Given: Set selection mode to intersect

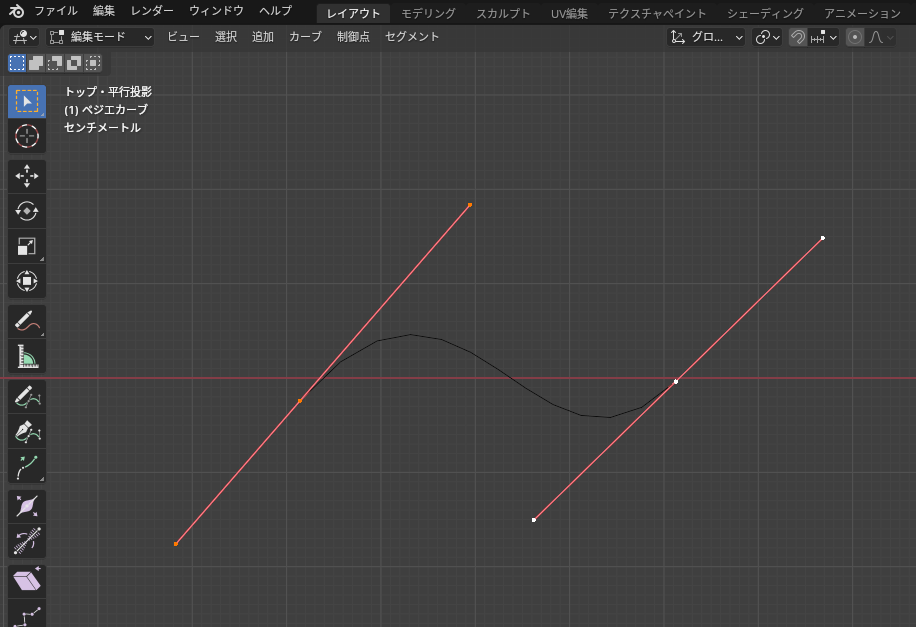Looking at the screenshot, I should [93, 63].
